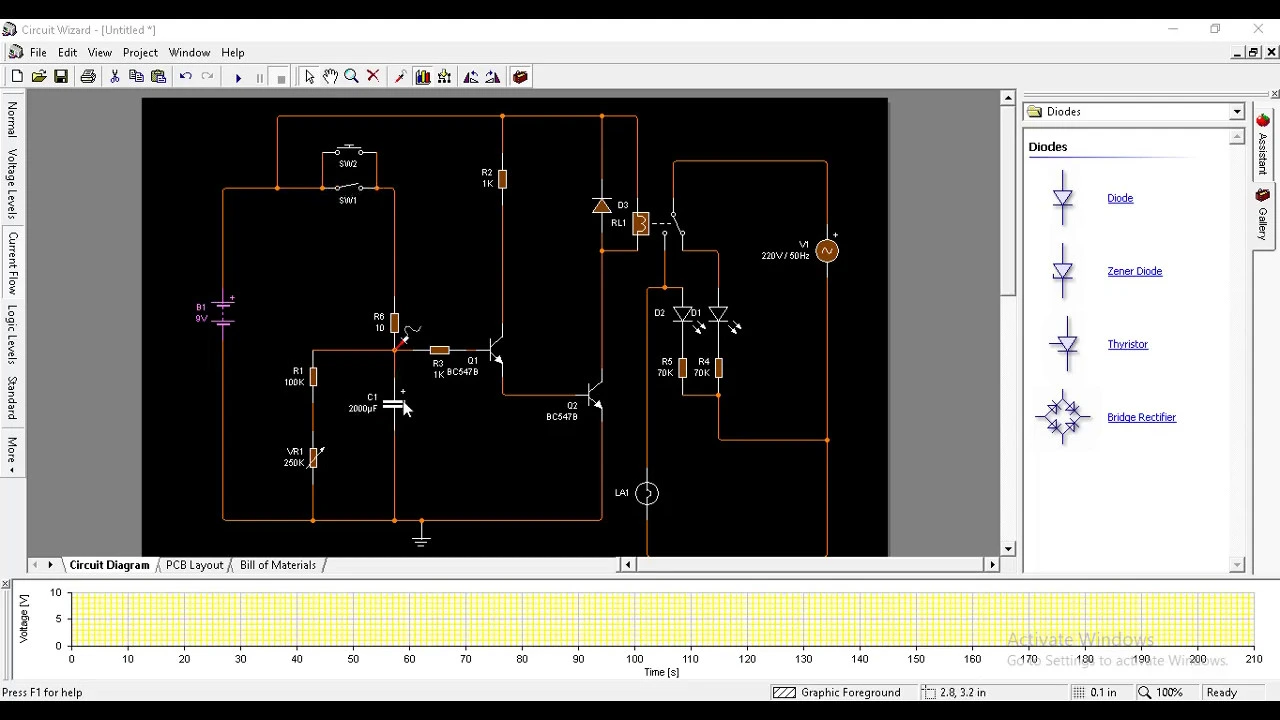Select the Logic Levels view tab
1280x720 pixels.
click(x=12, y=334)
